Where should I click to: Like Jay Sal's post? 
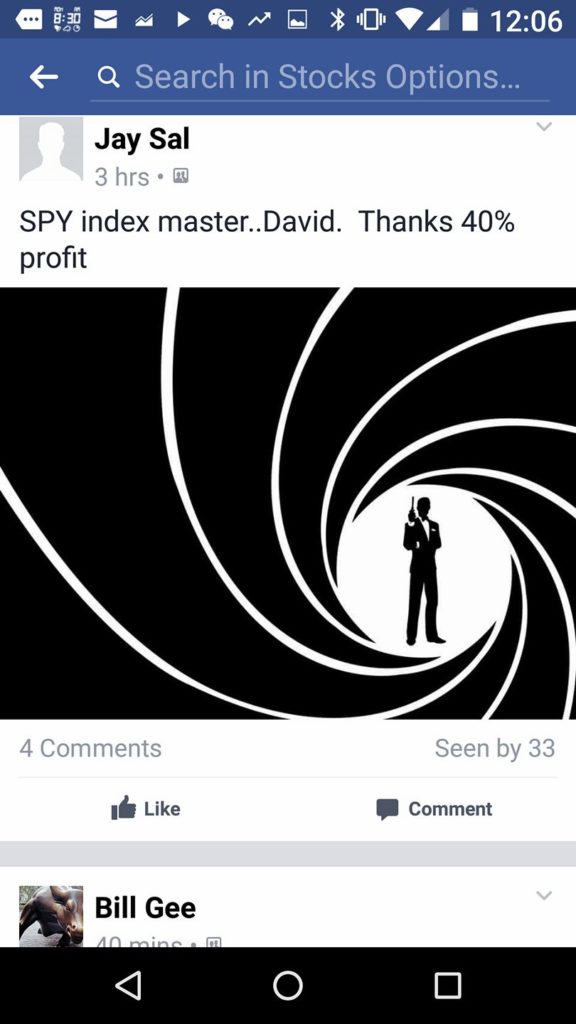[145, 808]
